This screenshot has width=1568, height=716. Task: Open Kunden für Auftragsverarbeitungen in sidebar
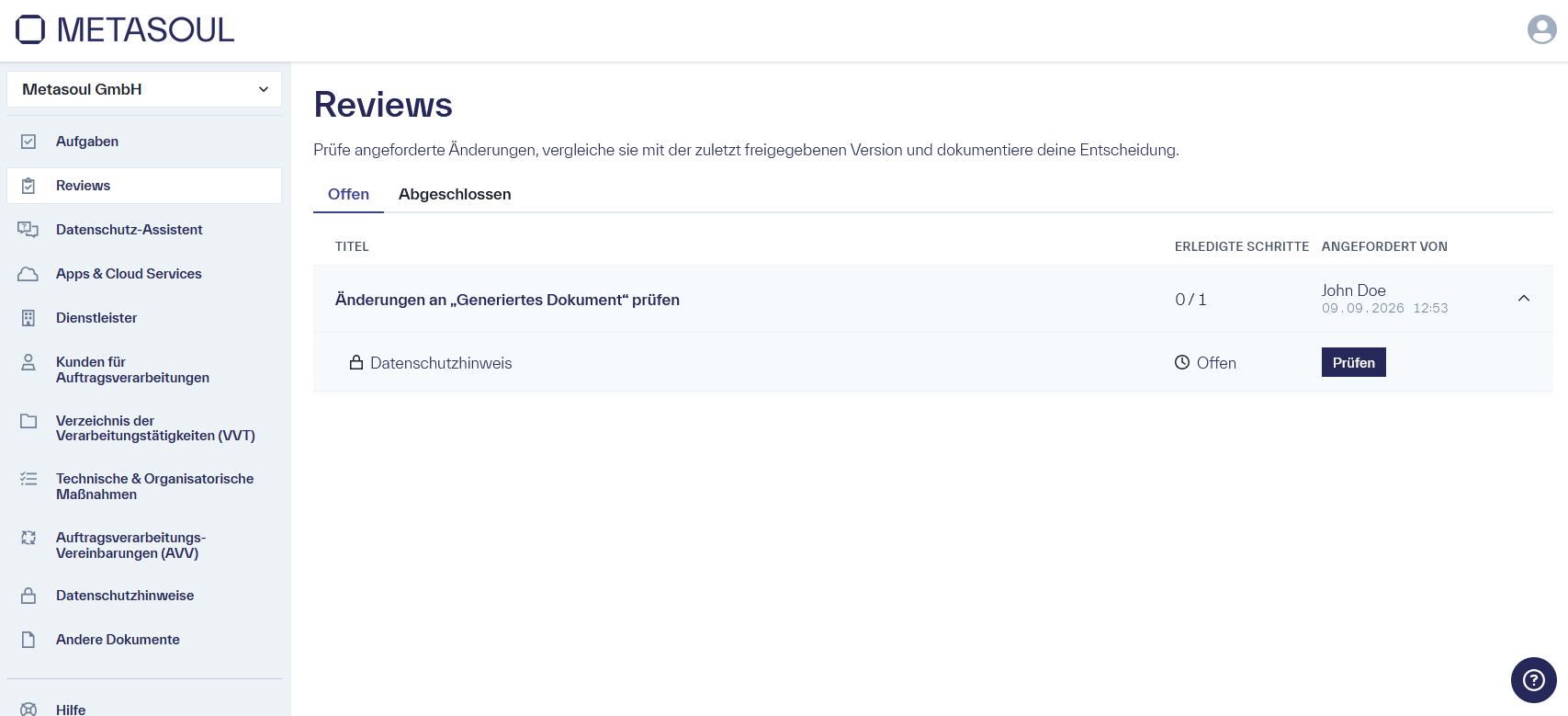tap(144, 369)
